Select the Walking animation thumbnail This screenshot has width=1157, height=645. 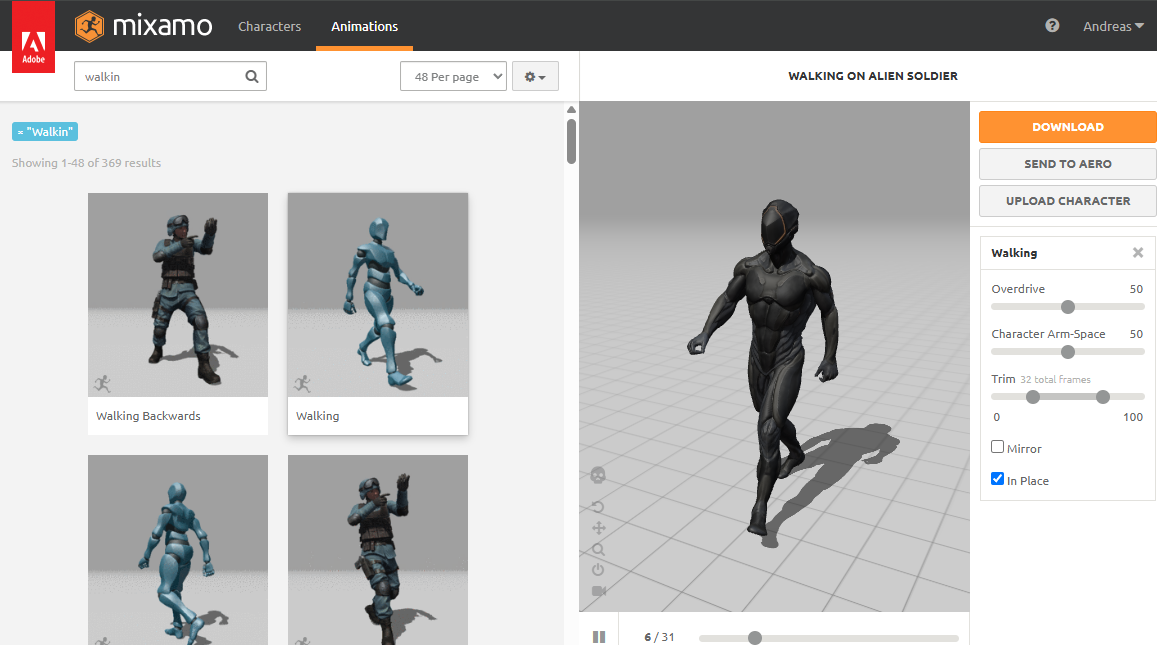pyautogui.click(x=378, y=294)
